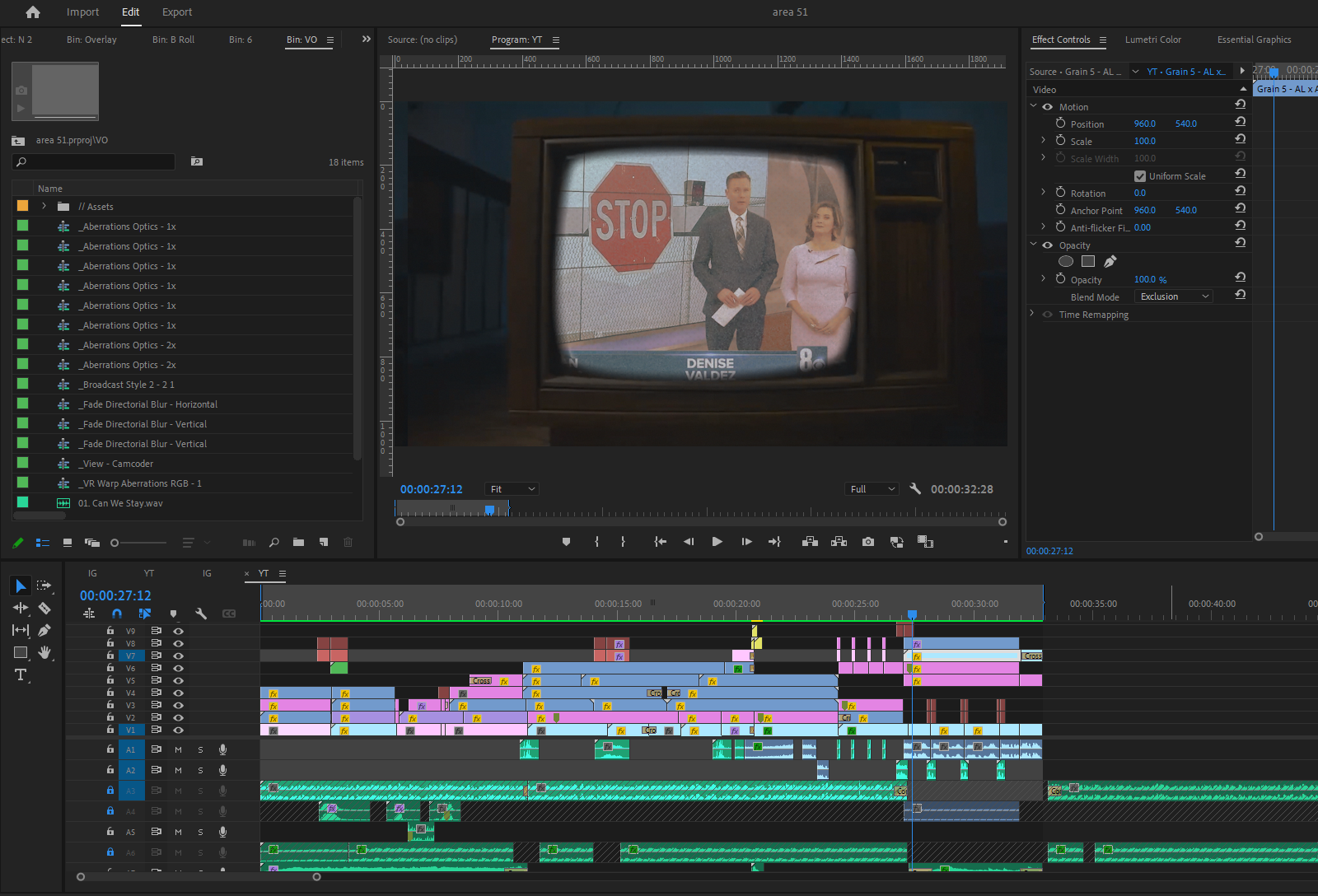Click New Item icon in Project panel
1318x896 pixels.
[324, 543]
